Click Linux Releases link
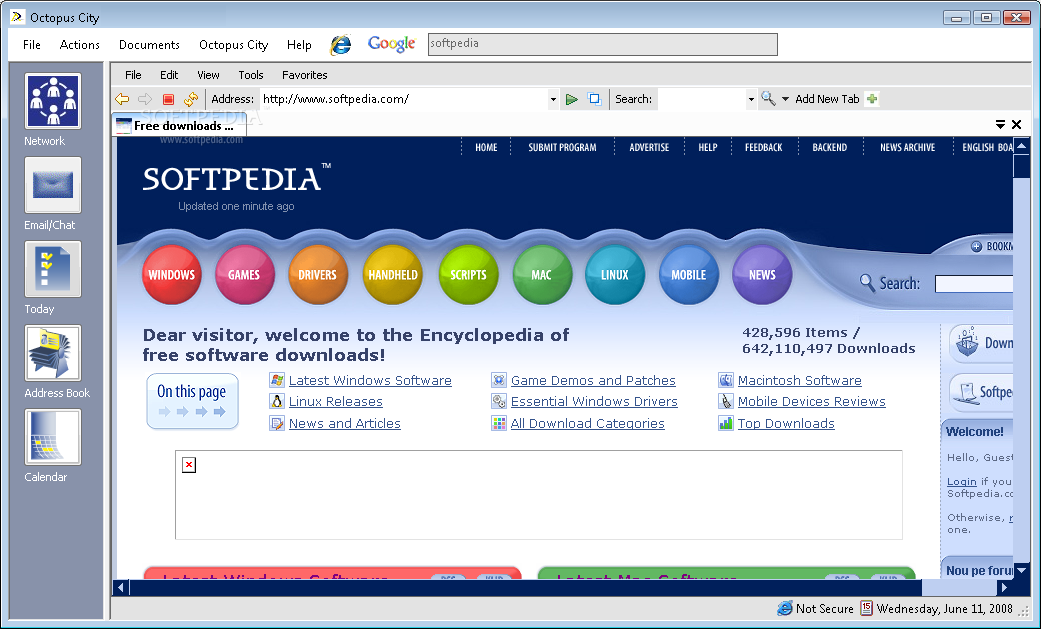This screenshot has height=629, width=1041. 335,402
